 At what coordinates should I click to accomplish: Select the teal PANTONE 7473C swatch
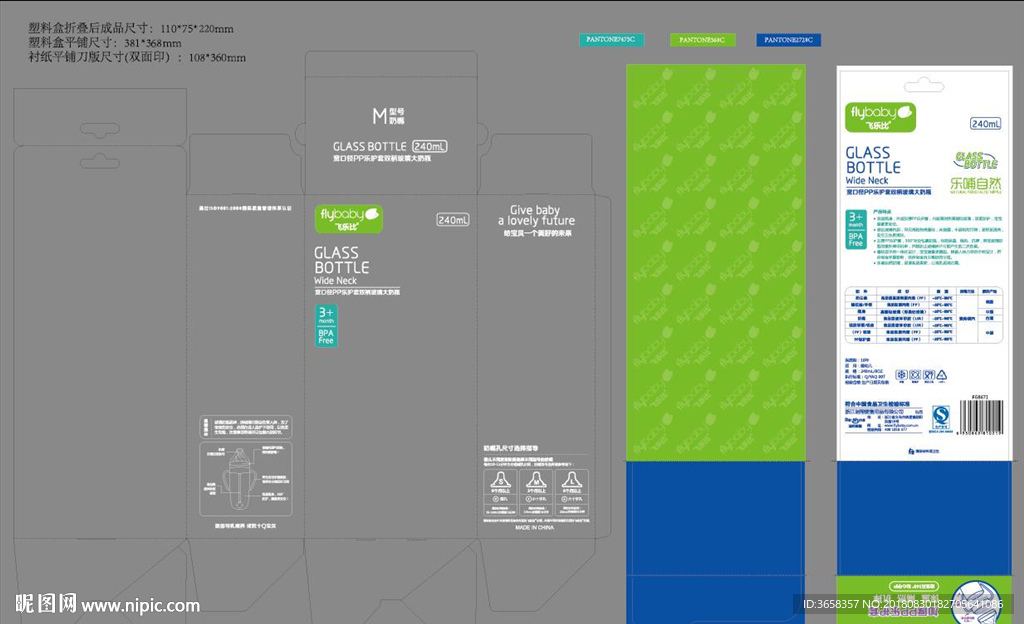point(611,40)
